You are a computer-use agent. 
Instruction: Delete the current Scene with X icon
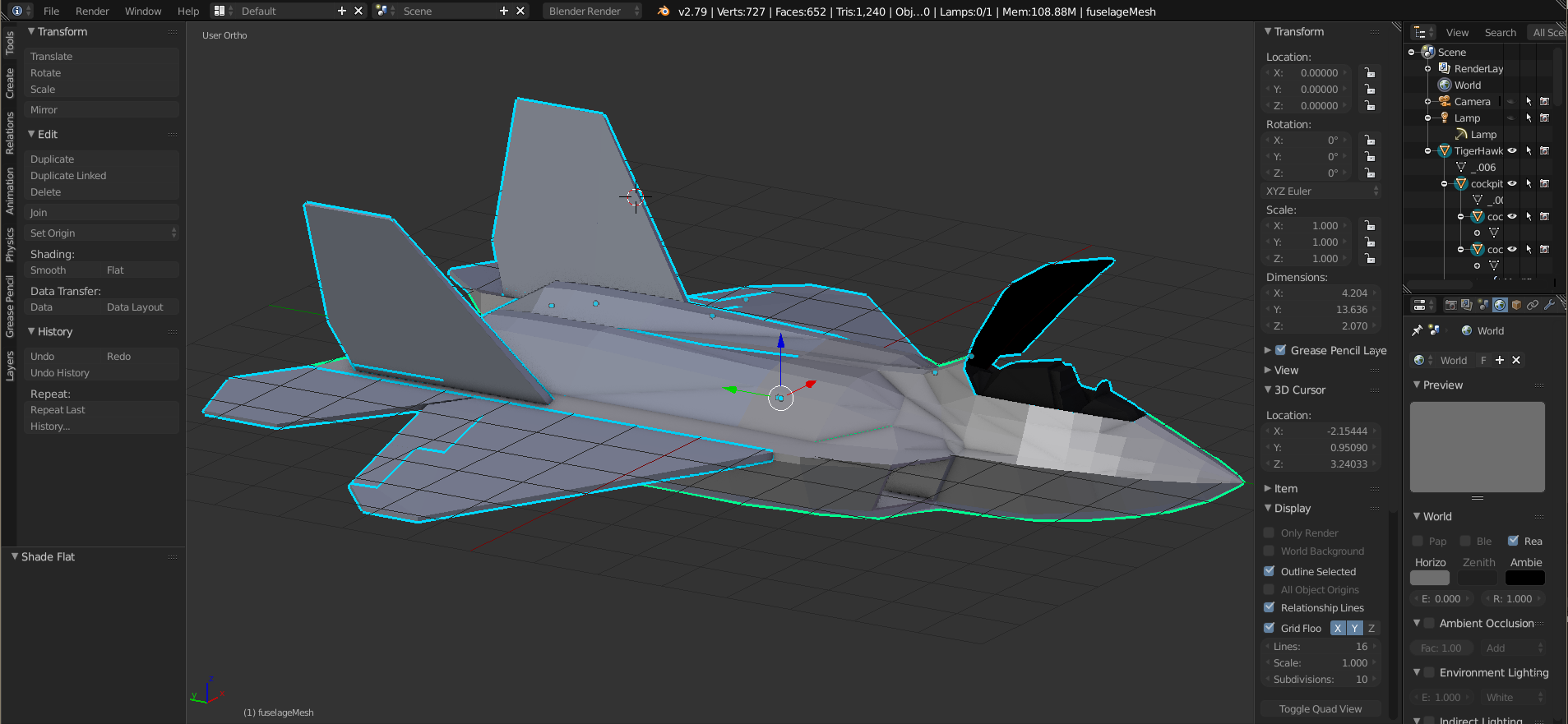[x=520, y=11]
